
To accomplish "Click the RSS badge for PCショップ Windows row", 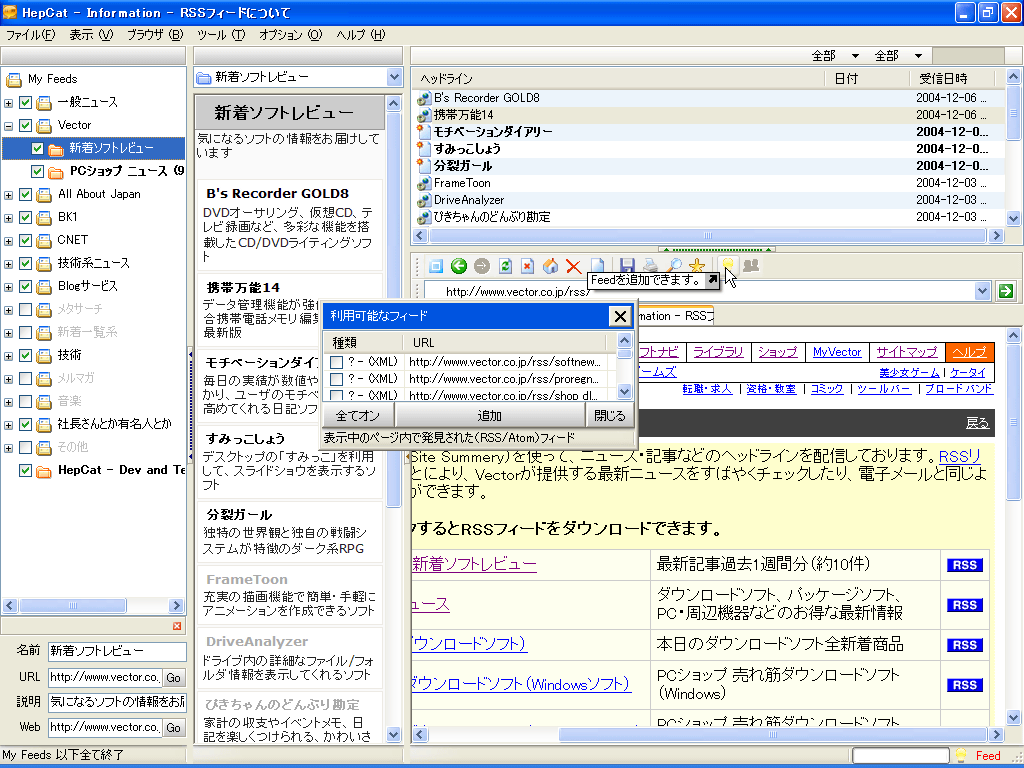I will tap(965, 685).
